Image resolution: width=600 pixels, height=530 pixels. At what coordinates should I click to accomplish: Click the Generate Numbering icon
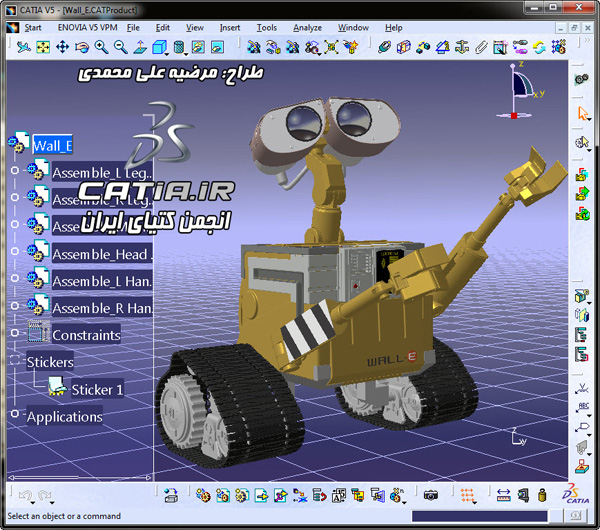click(339, 496)
